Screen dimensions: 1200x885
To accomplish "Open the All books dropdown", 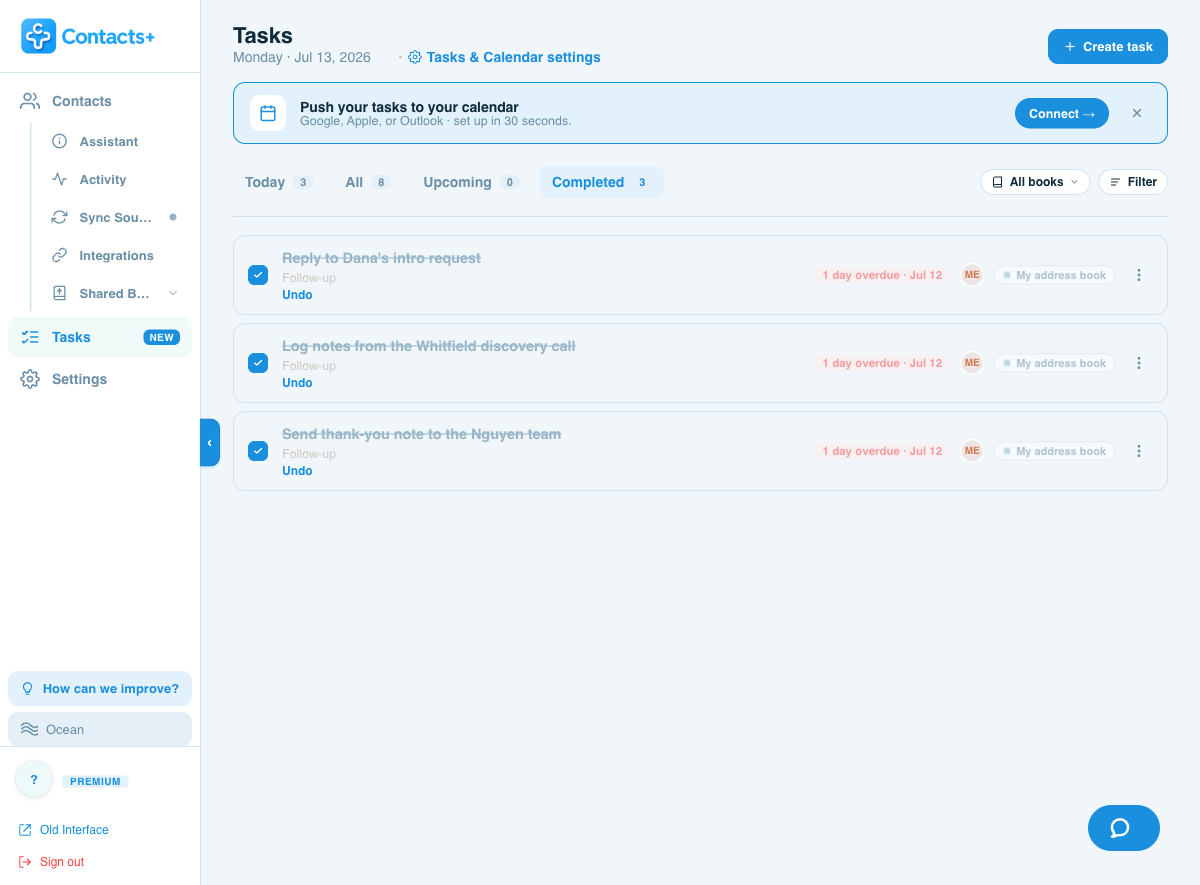I will click(1035, 182).
